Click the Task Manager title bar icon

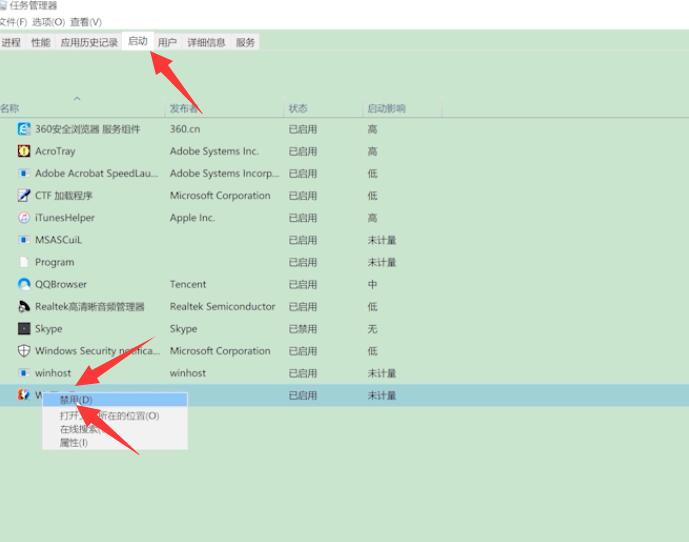3,6
